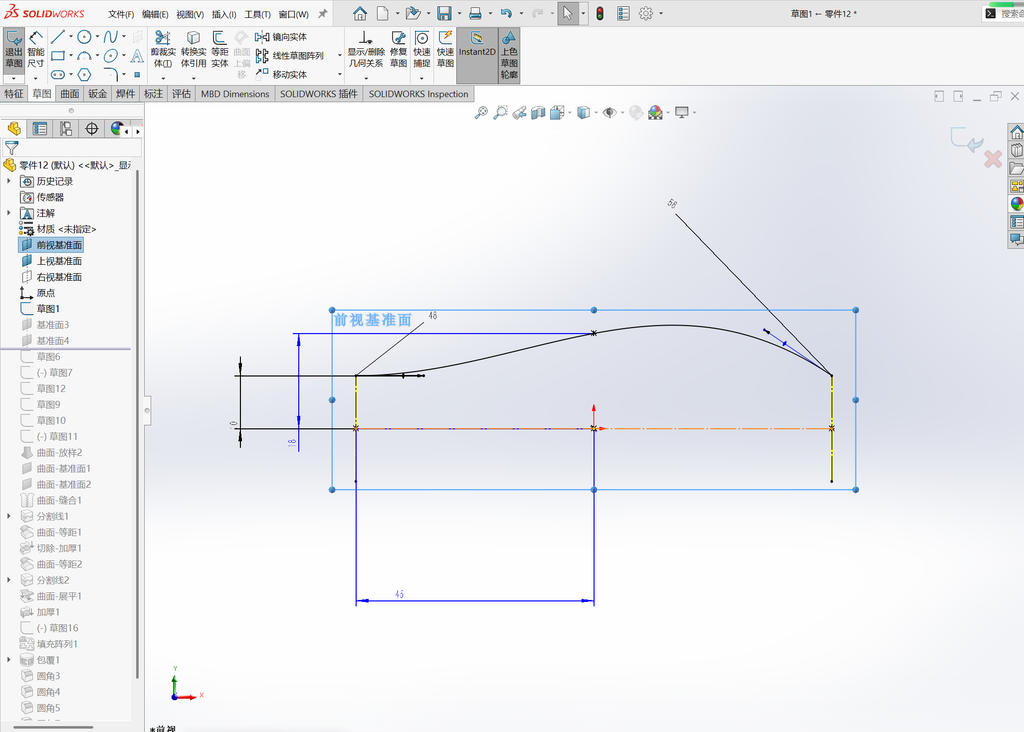Select the Spline sketch tool
1024x732 pixels.
(x=111, y=37)
